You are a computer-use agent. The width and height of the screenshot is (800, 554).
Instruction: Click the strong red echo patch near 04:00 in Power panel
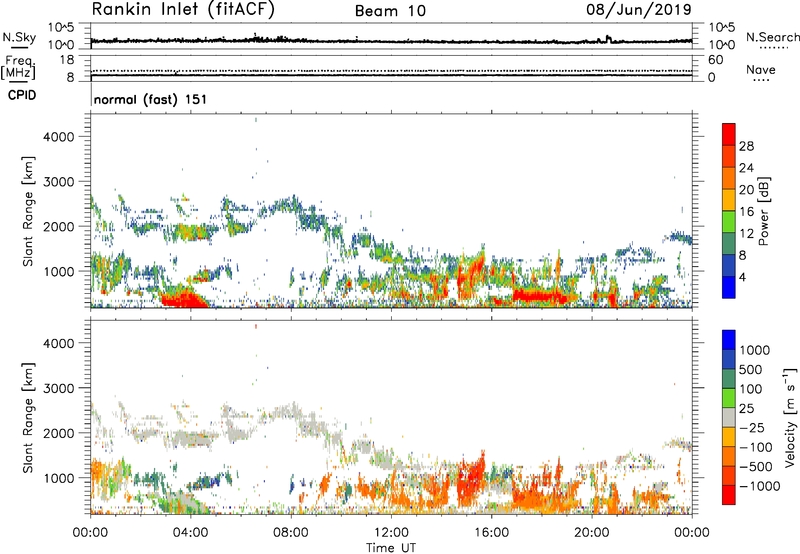pyautogui.click(x=184, y=298)
